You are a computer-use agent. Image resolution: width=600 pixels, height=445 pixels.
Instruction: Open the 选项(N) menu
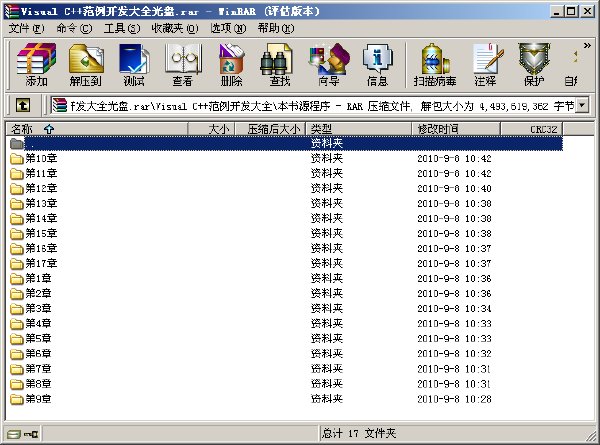tap(228, 28)
